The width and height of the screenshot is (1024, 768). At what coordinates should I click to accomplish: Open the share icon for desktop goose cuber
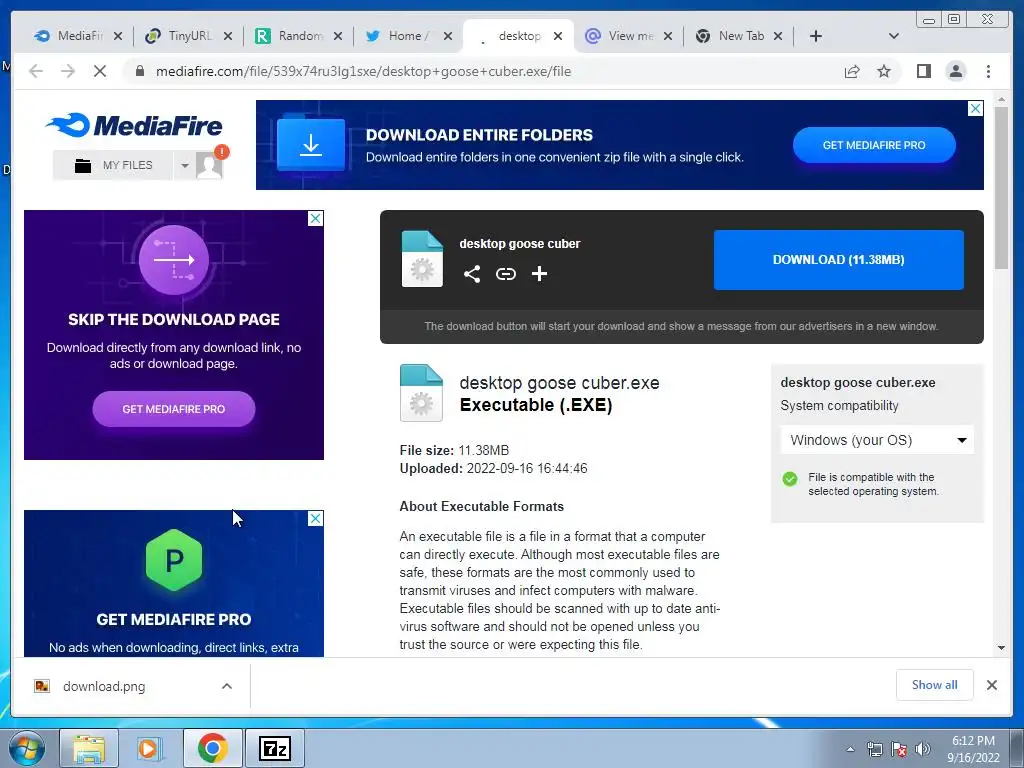(x=472, y=274)
